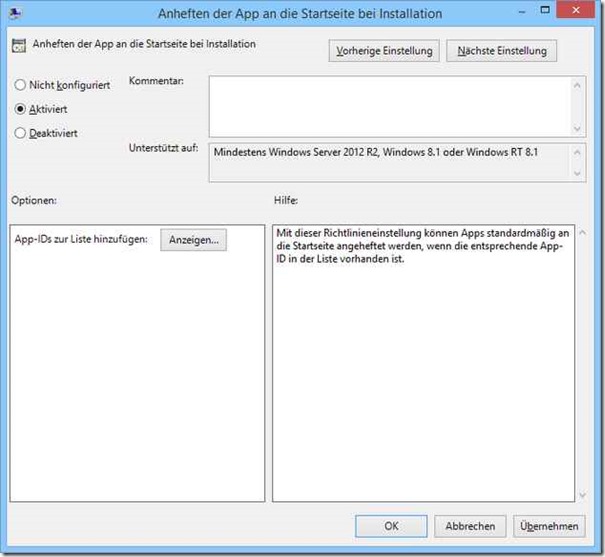Click inside the Kommentar text box
The height and width of the screenshot is (557, 605).
[388, 106]
